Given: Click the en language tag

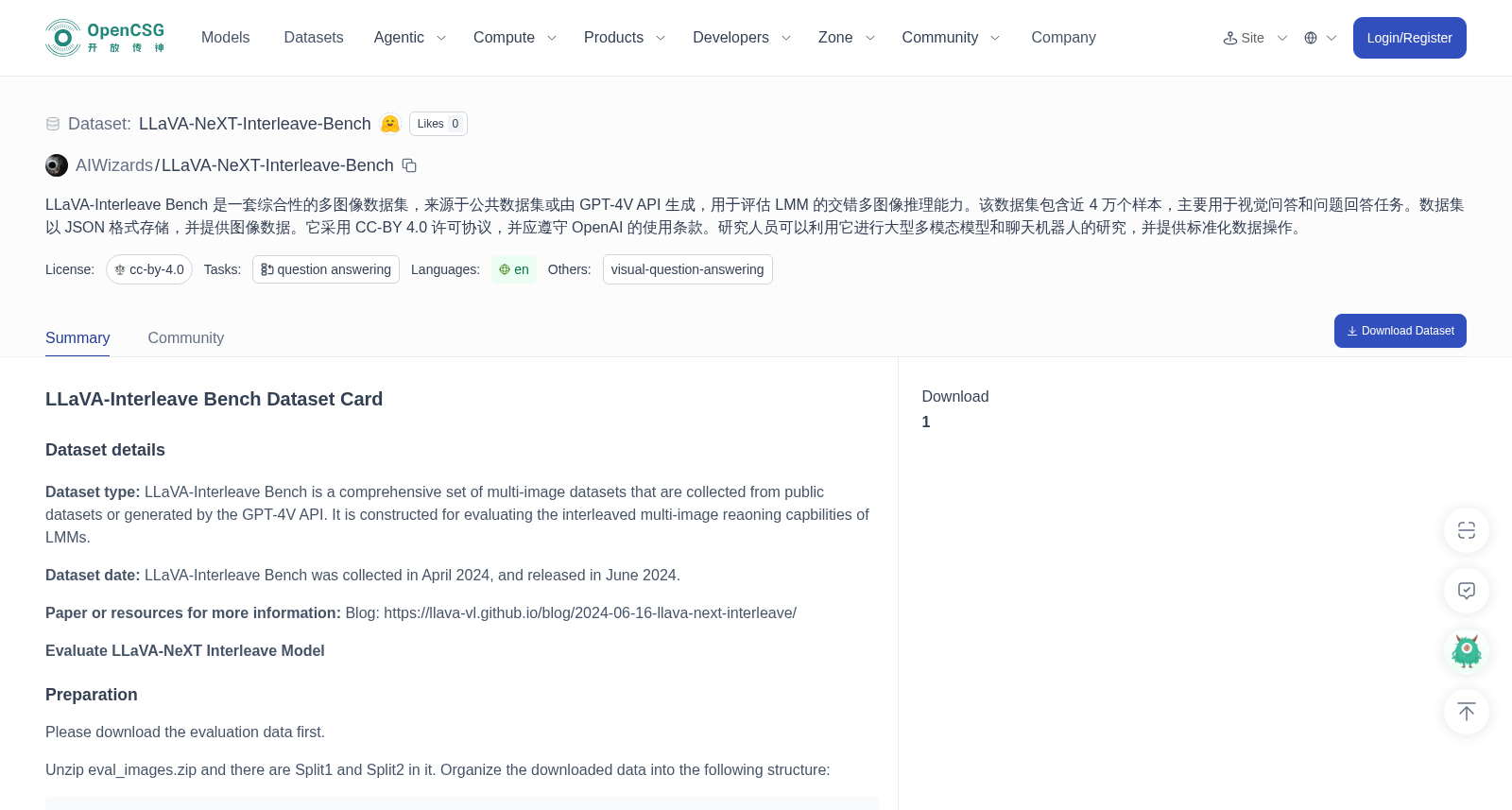Looking at the screenshot, I should [x=514, y=269].
